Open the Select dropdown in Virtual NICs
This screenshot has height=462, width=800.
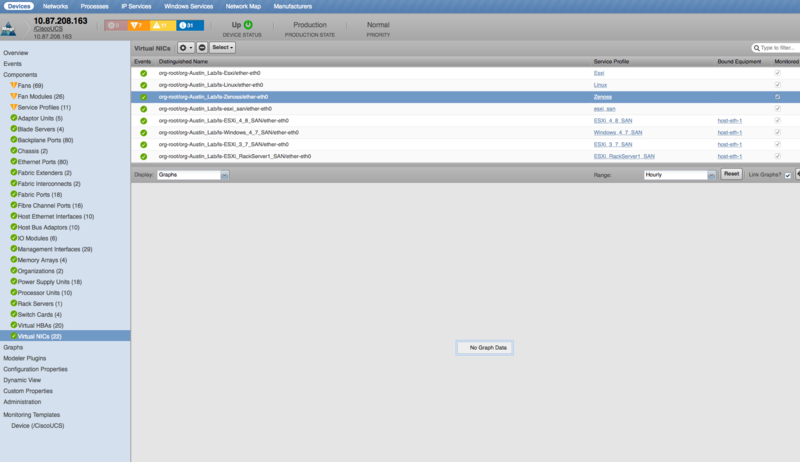tap(222, 47)
